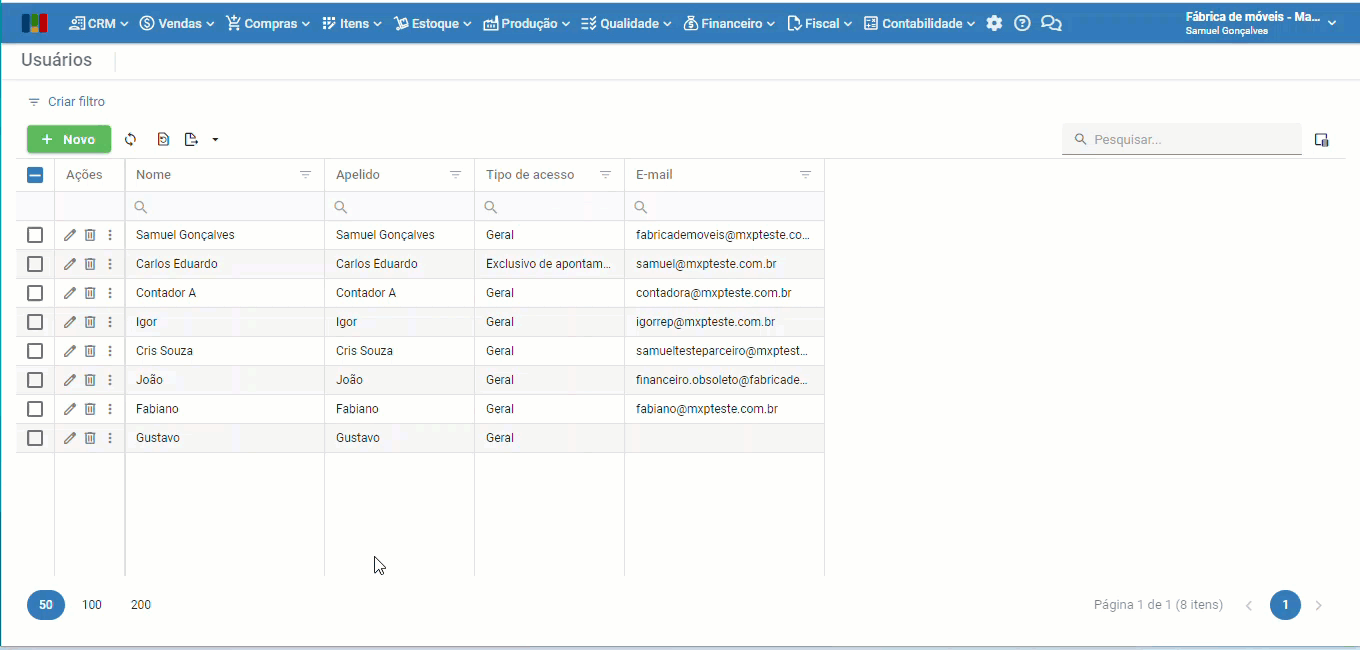This screenshot has width=1360, height=650.
Task: Select the checkbox on Gustavo's row
Action: click(x=35, y=437)
